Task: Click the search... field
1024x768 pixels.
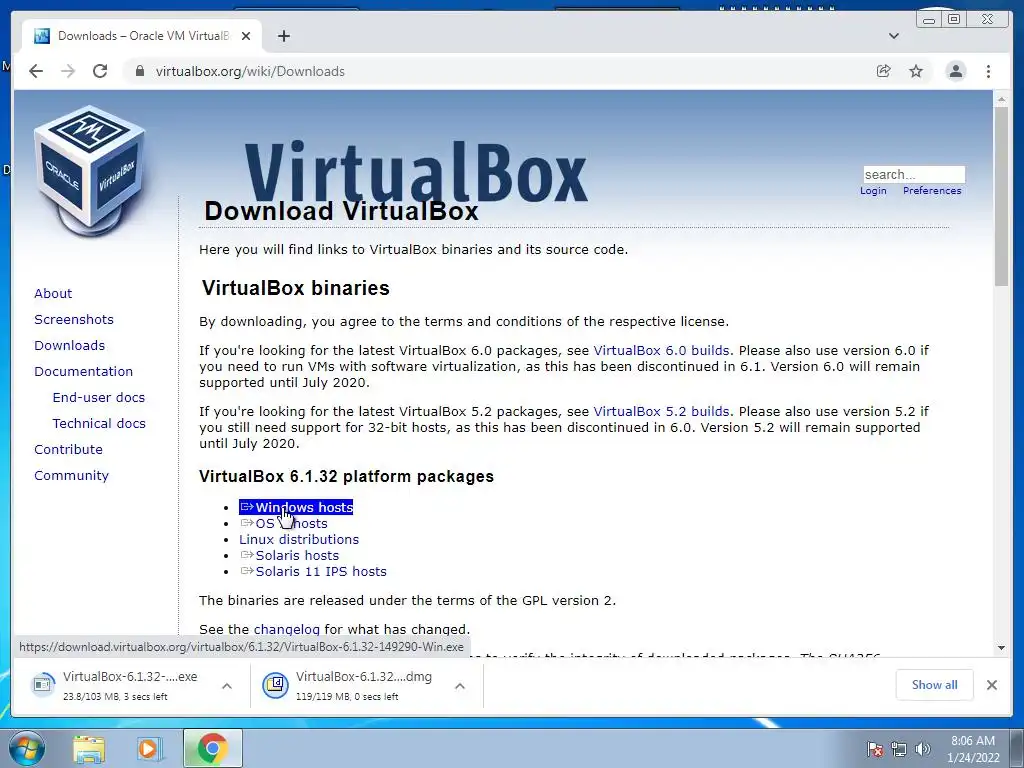Action: [x=914, y=174]
